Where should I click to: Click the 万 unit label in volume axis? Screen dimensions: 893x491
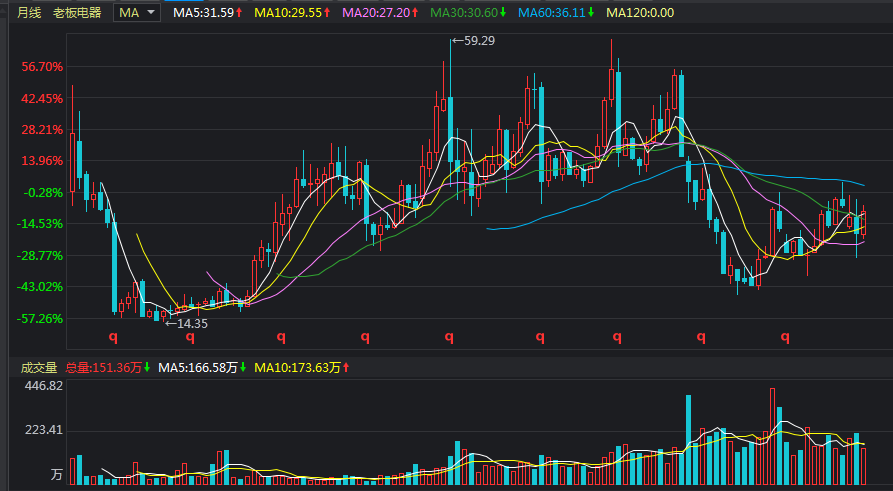pyautogui.click(x=56, y=474)
